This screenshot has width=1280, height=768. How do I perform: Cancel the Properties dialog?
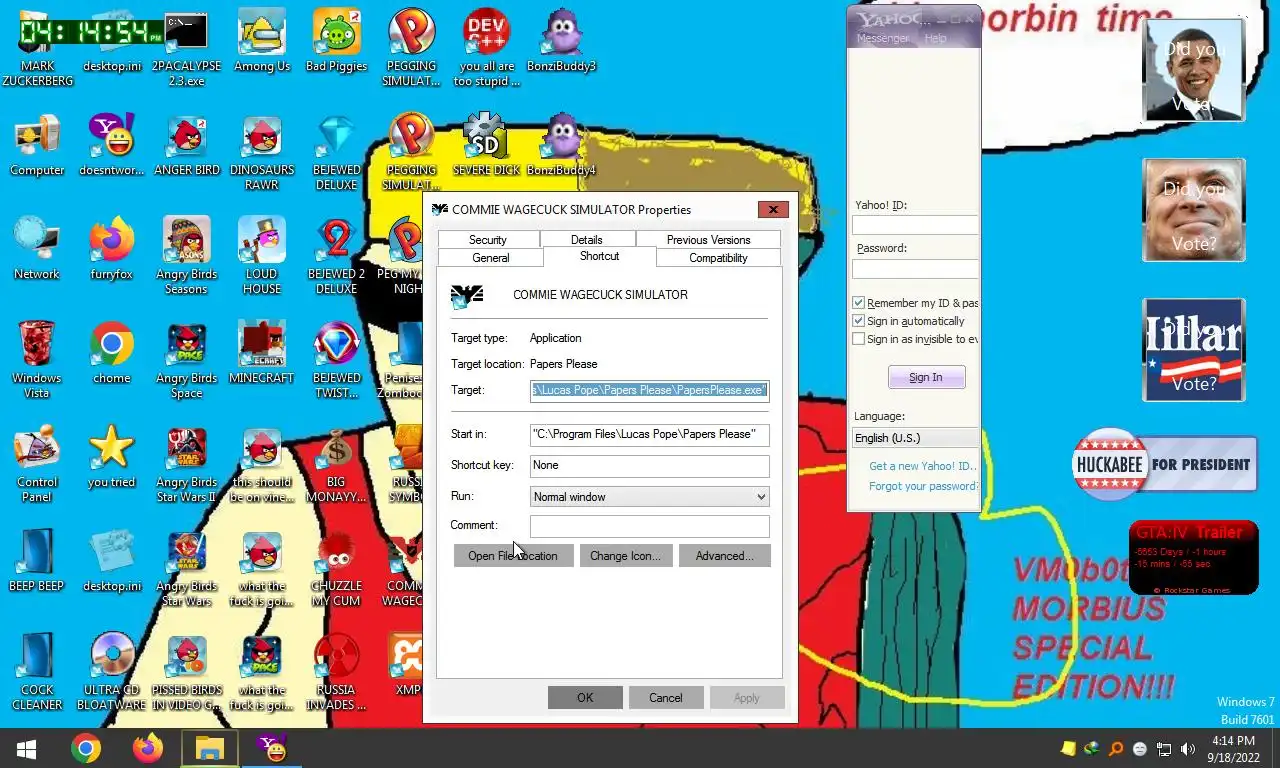tap(666, 698)
